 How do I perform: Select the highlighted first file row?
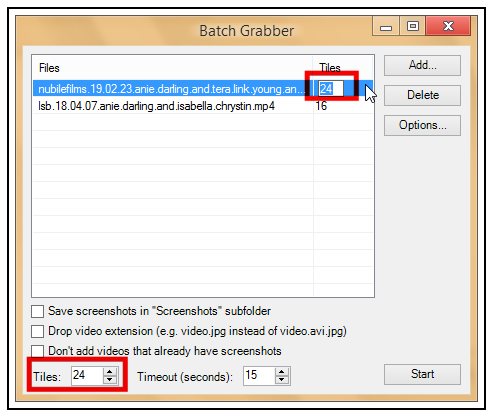tap(203, 89)
